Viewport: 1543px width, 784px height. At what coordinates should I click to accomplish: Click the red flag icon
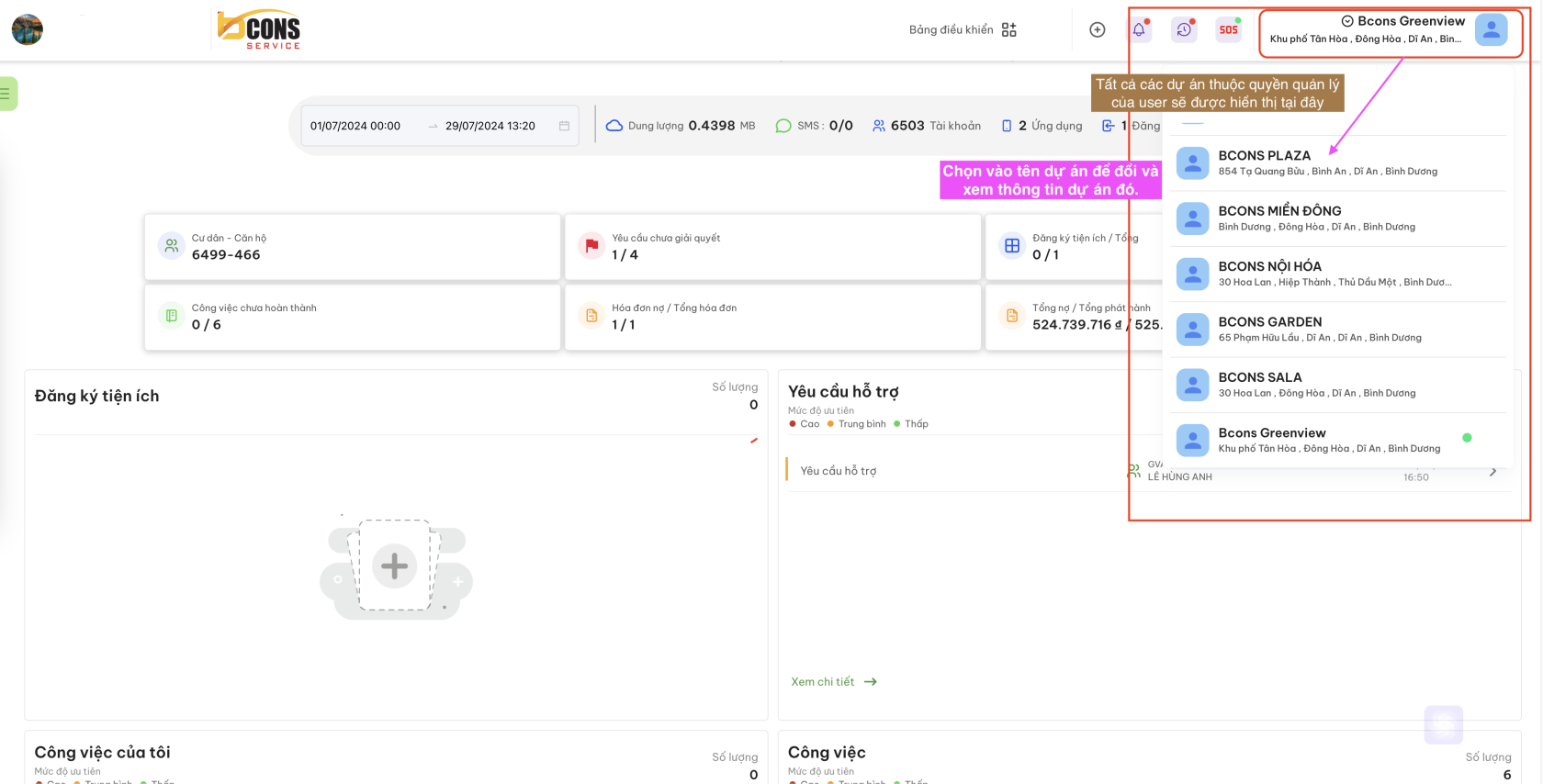click(x=591, y=246)
